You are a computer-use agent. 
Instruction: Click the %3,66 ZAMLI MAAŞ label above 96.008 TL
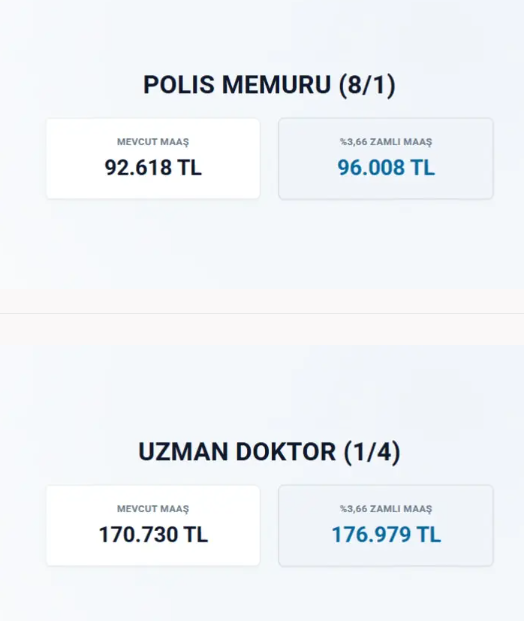[386, 142]
